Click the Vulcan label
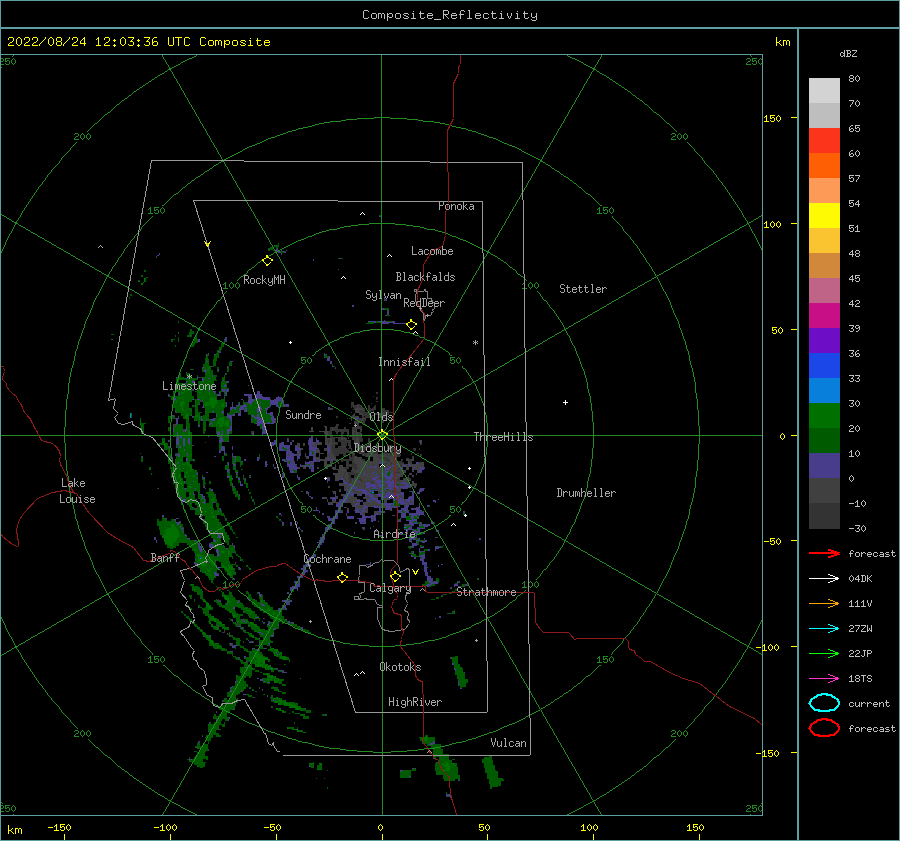Screen dimensions: 900x841 (509, 743)
